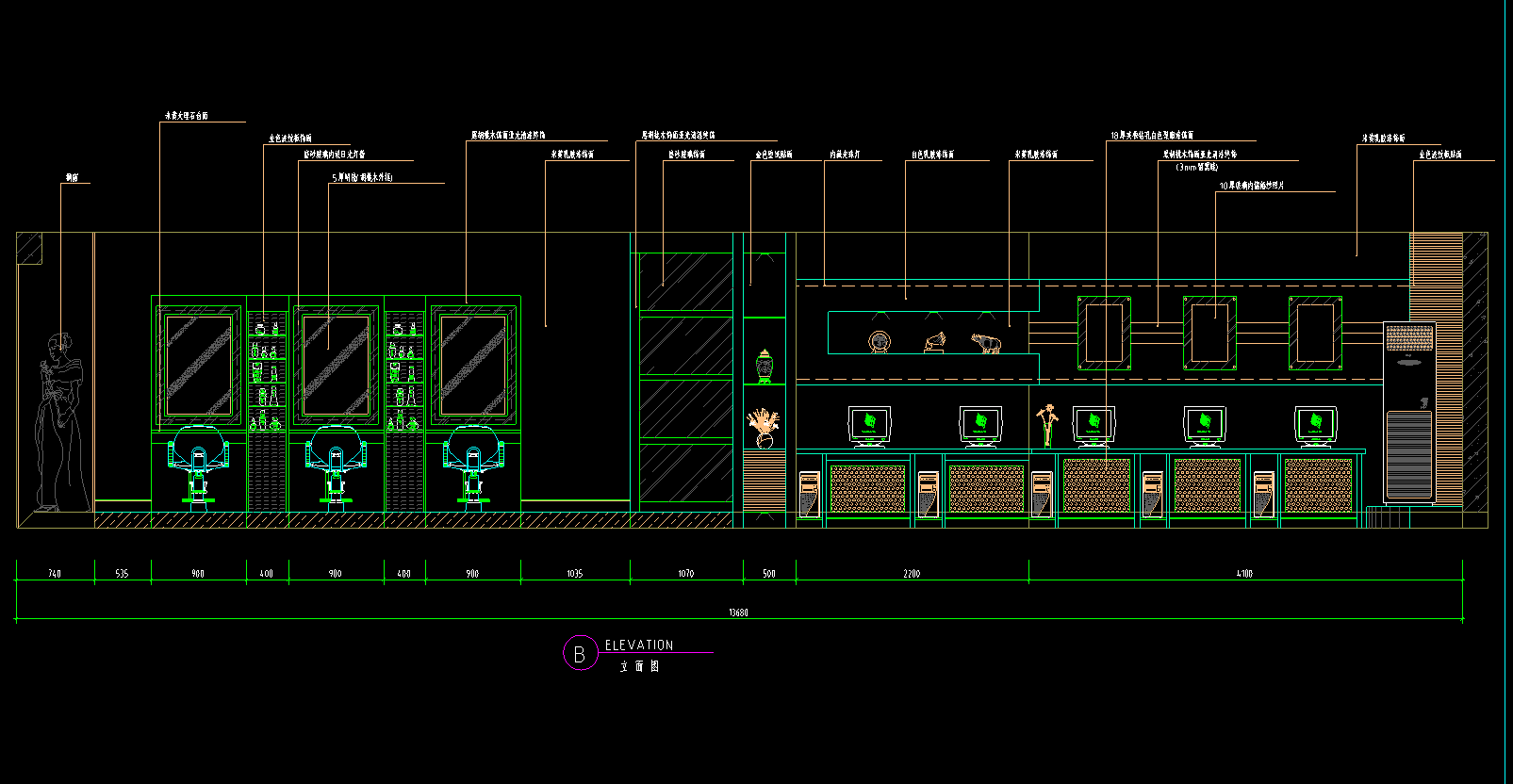Select the tall flower vase on the desk
Viewport: 1513px width, 784px height.
click(1046, 425)
